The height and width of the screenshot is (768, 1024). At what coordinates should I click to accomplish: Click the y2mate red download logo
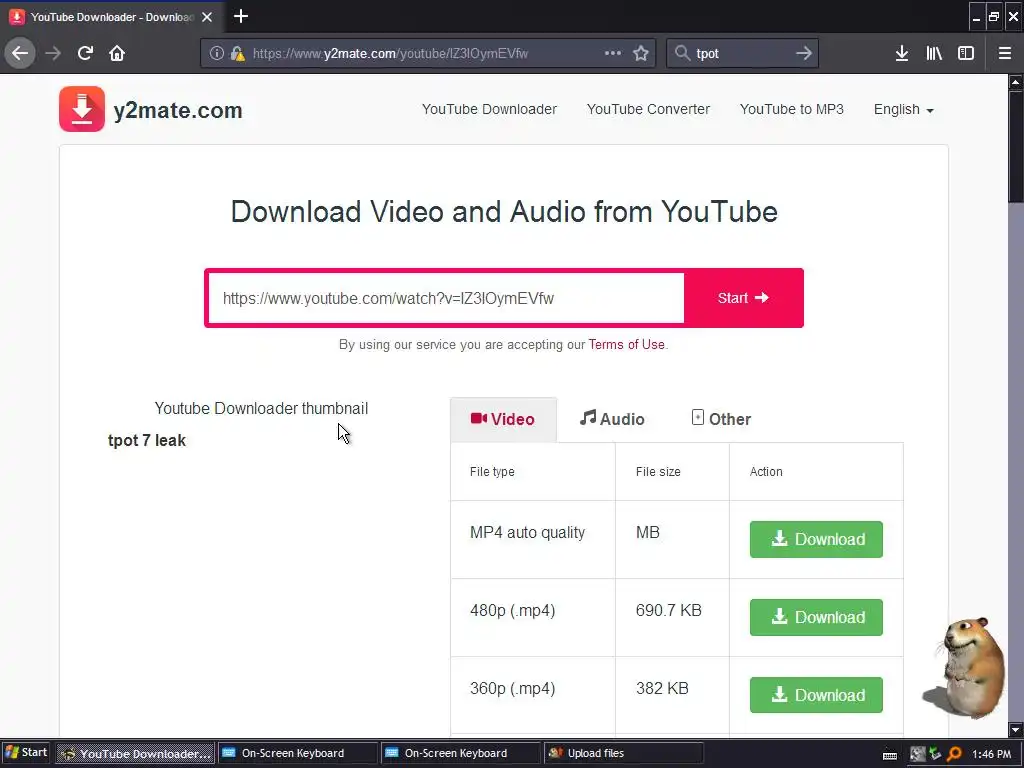click(82, 109)
